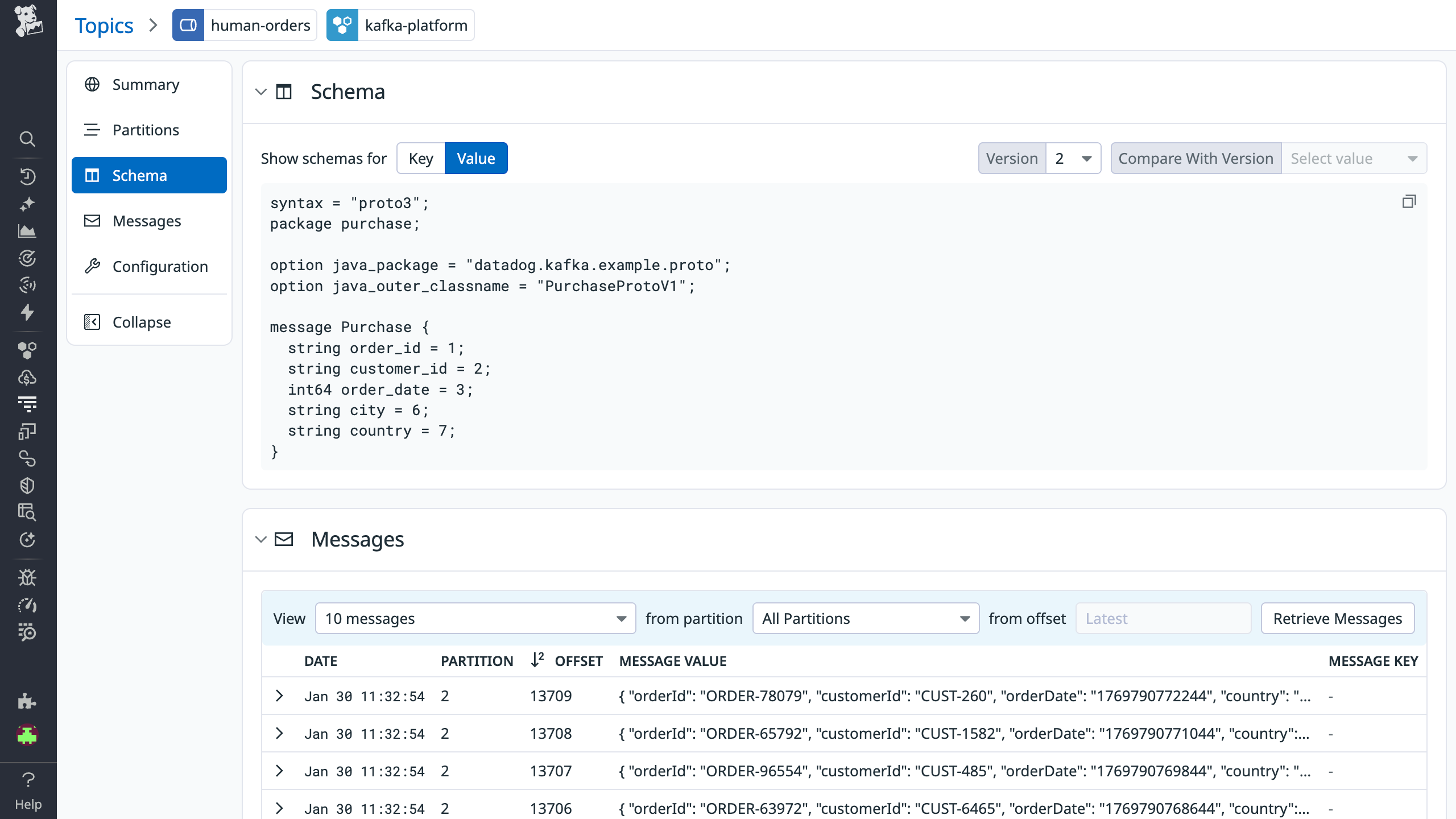Click the Retrieve Messages button
The image size is (1456, 819).
(x=1338, y=618)
